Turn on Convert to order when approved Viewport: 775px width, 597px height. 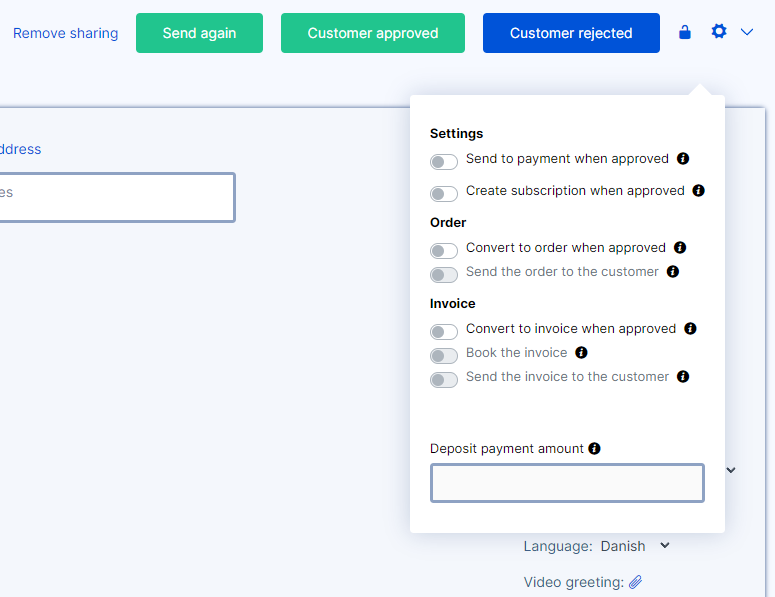coord(443,251)
